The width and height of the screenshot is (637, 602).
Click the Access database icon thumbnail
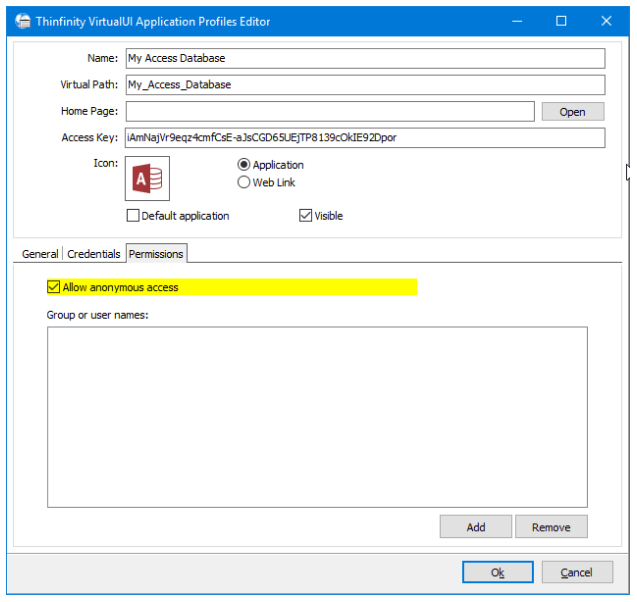[x=147, y=178]
